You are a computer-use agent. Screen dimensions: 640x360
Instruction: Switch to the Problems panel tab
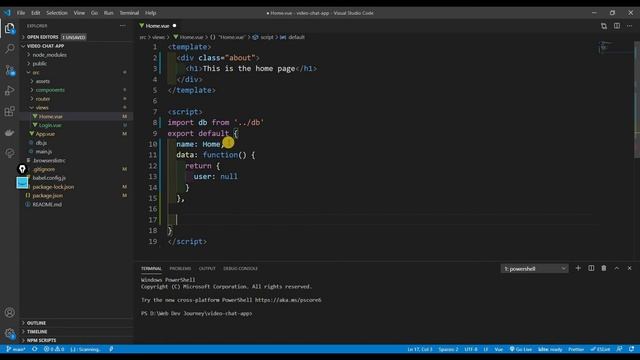point(180,269)
